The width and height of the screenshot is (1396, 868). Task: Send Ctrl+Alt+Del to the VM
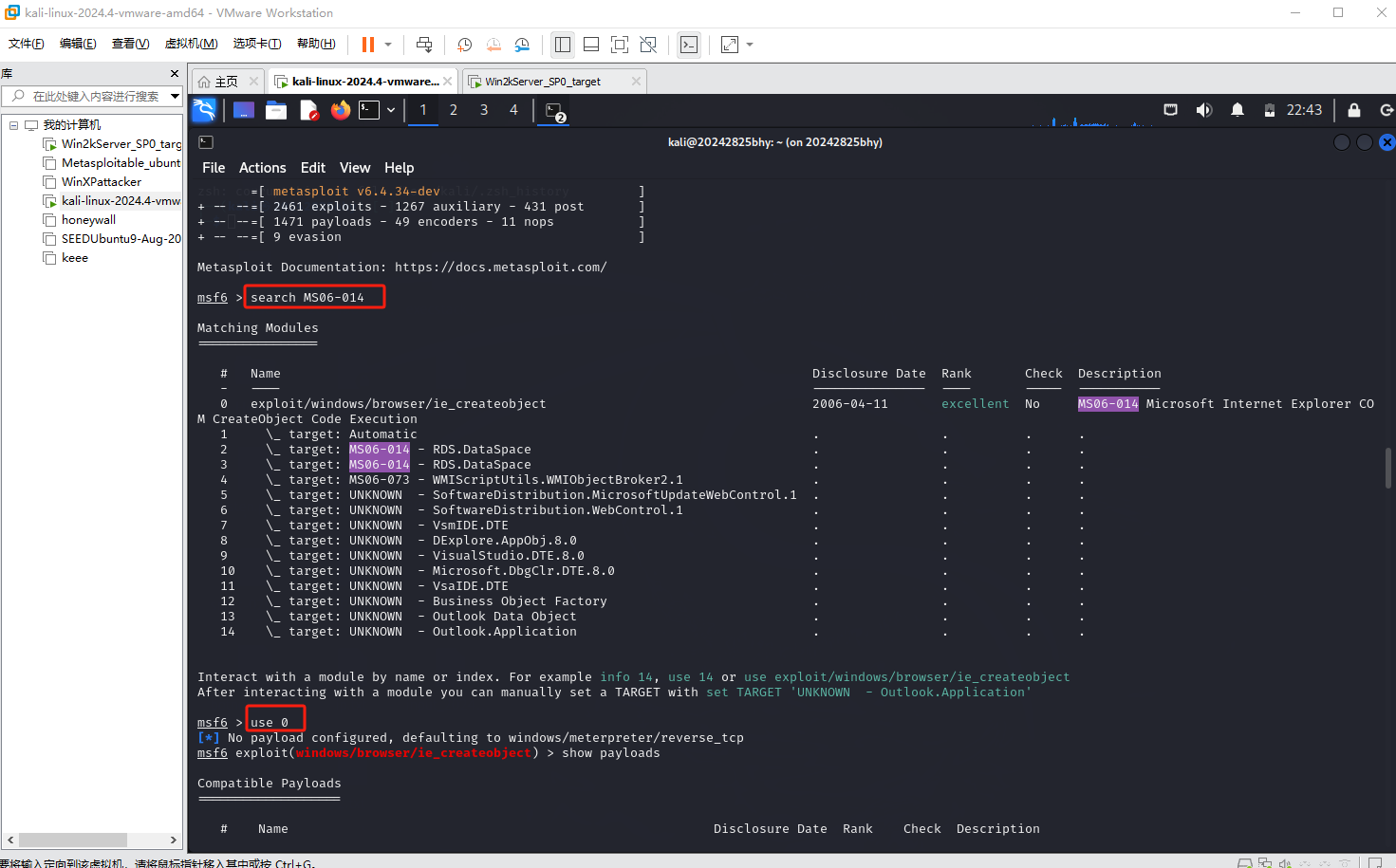(x=424, y=45)
